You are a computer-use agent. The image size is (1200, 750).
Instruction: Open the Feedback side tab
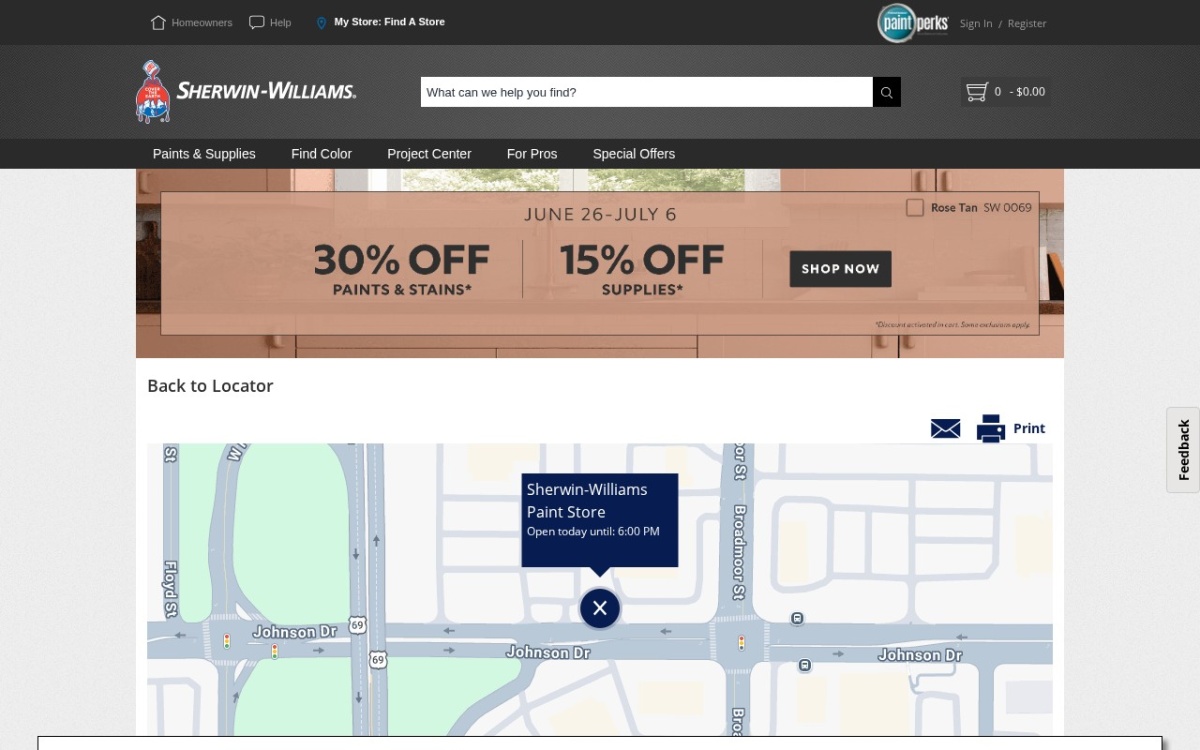[x=1183, y=449]
